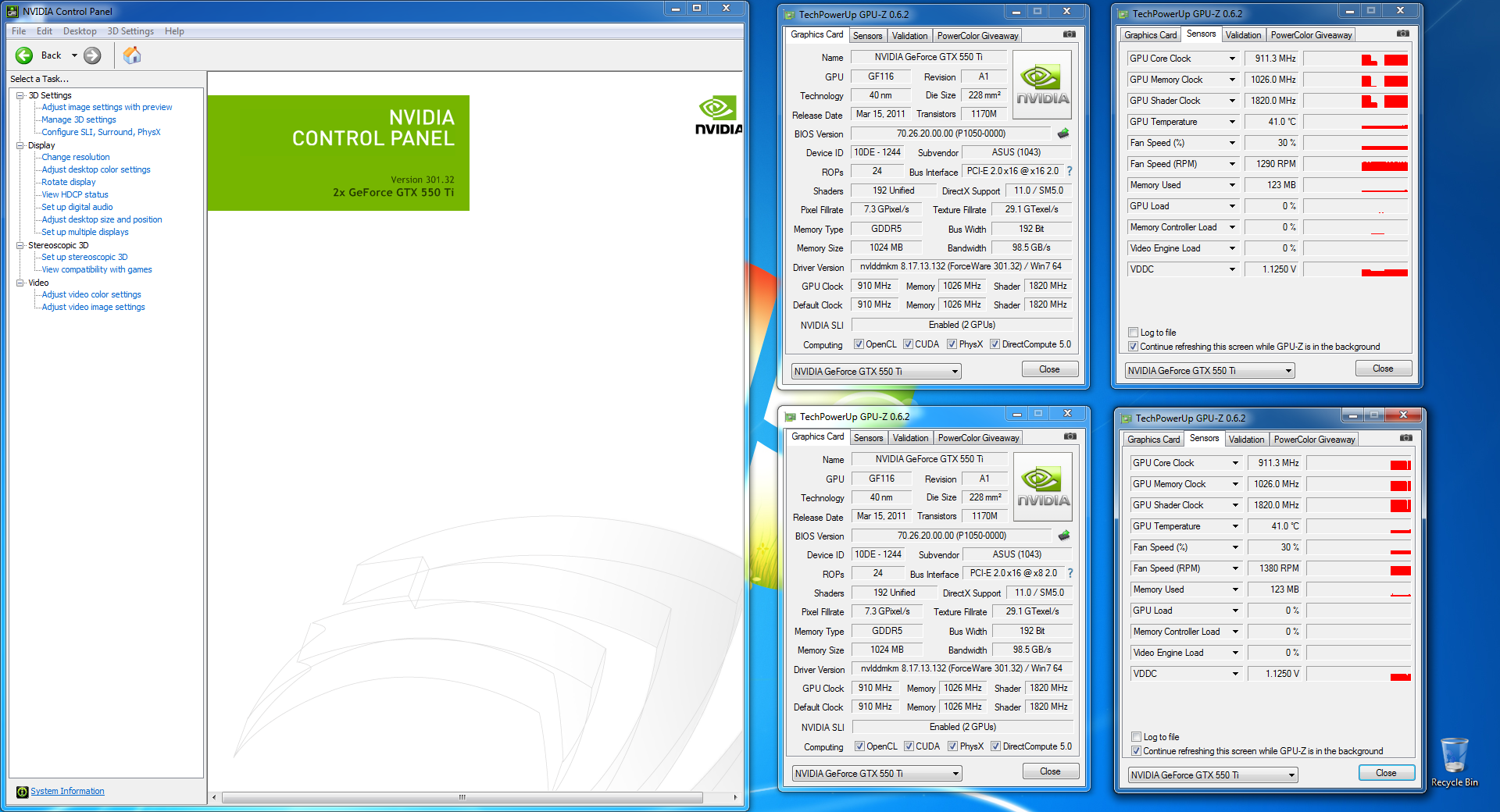The height and width of the screenshot is (812, 1500).
Task: Click question mark beside PCI-E x16 @ x8 2.0
Action: [1070, 573]
